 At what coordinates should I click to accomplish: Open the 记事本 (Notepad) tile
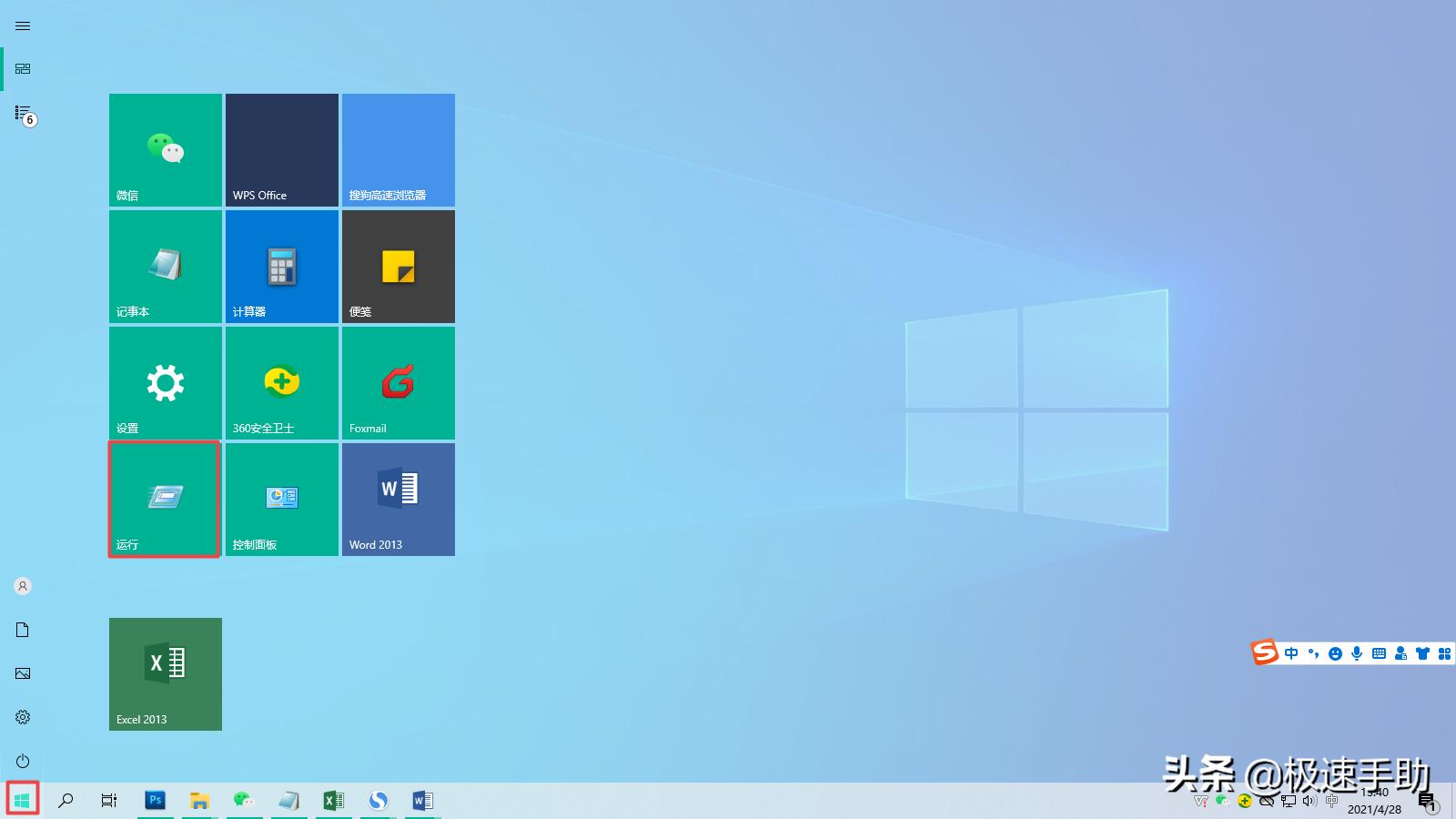click(166, 267)
